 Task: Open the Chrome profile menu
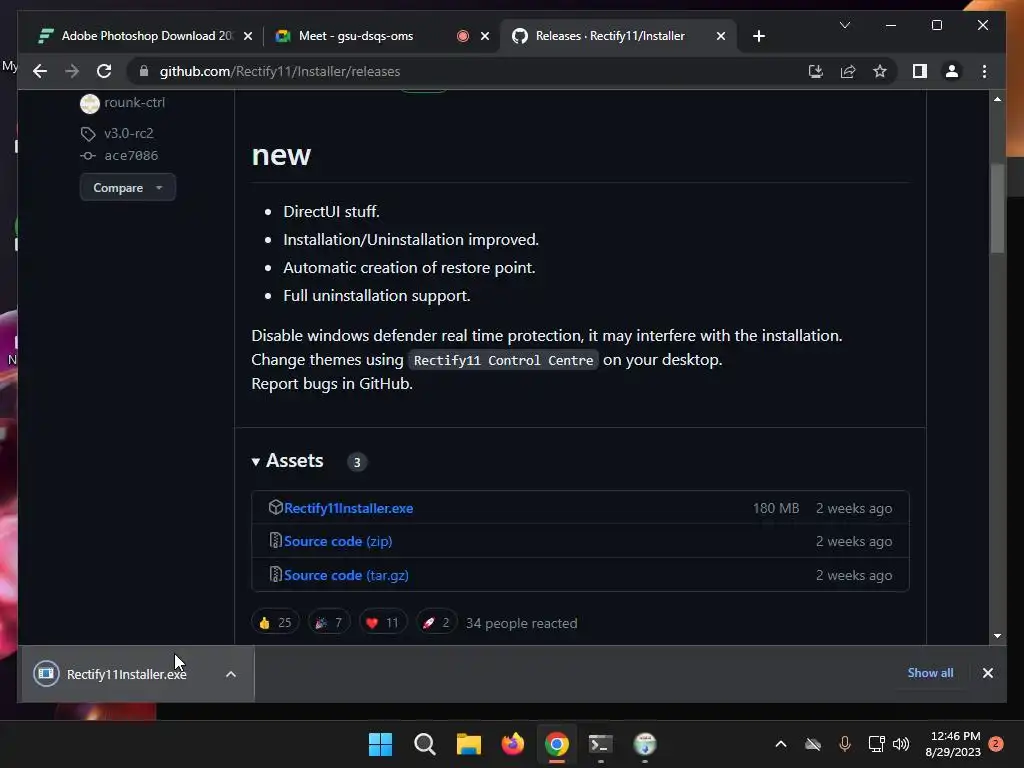pyautogui.click(x=952, y=71)
